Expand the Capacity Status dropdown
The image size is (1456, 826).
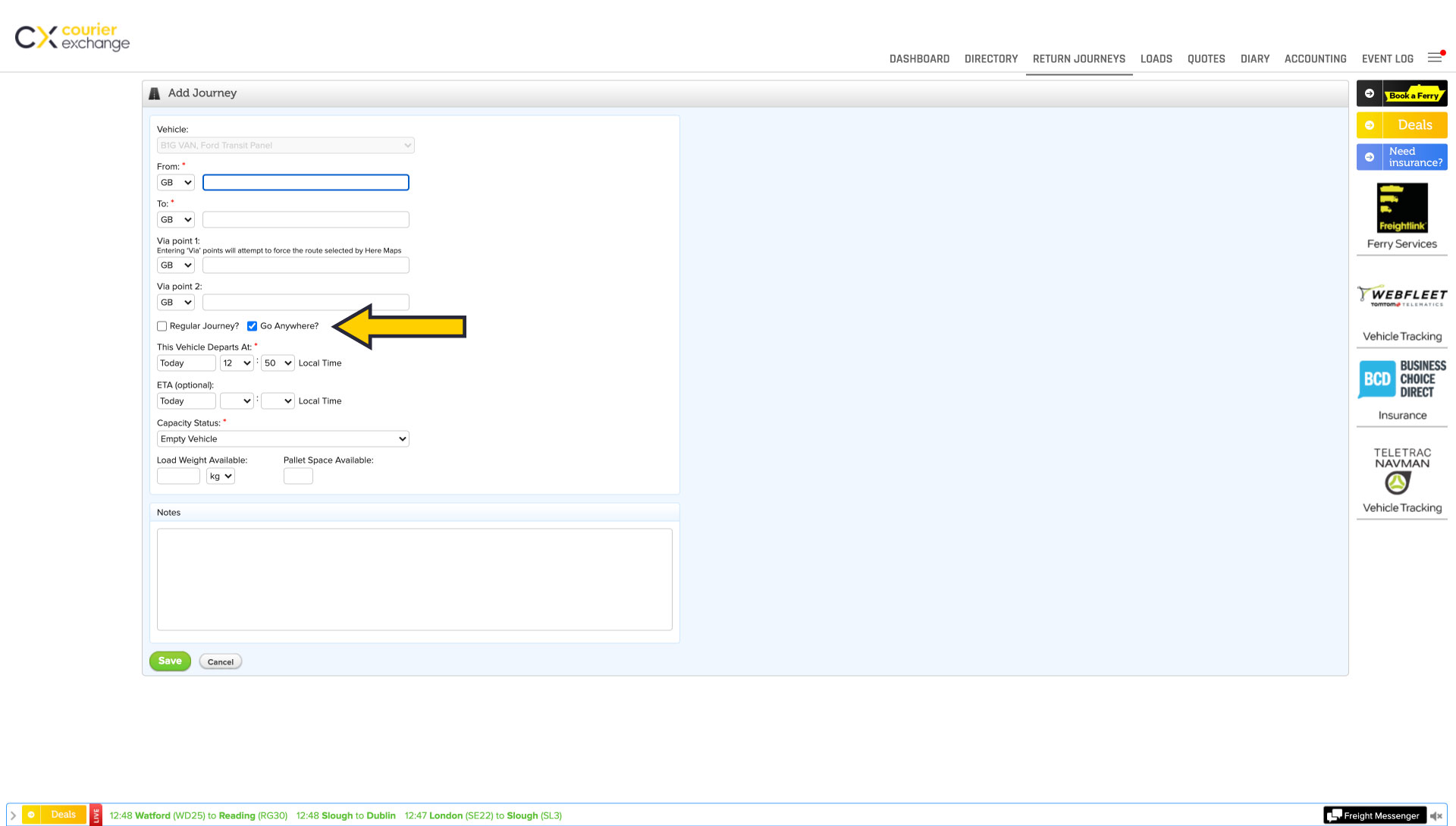(x=283, y=439)
